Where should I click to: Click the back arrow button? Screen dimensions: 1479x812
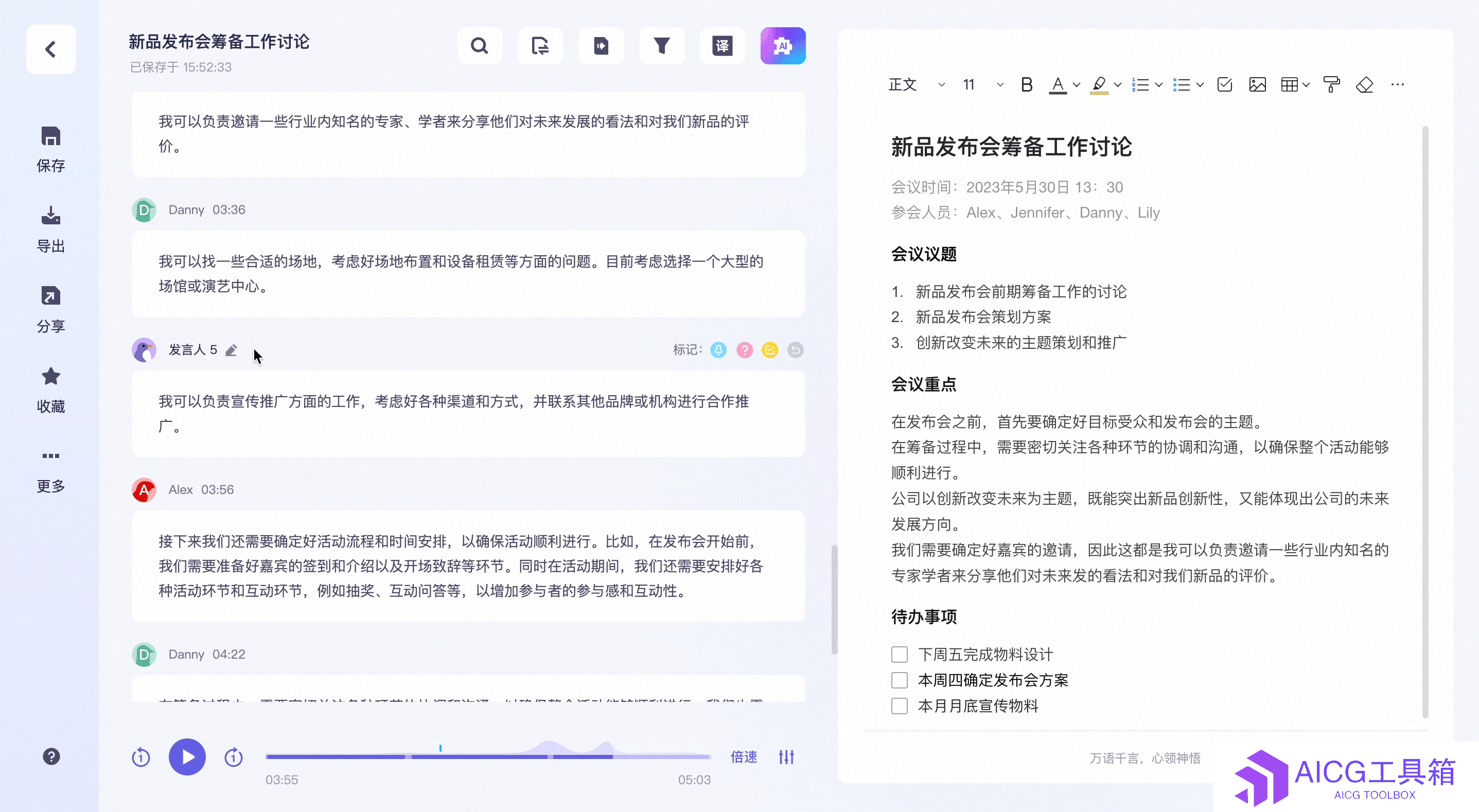[x=50, y=49]
